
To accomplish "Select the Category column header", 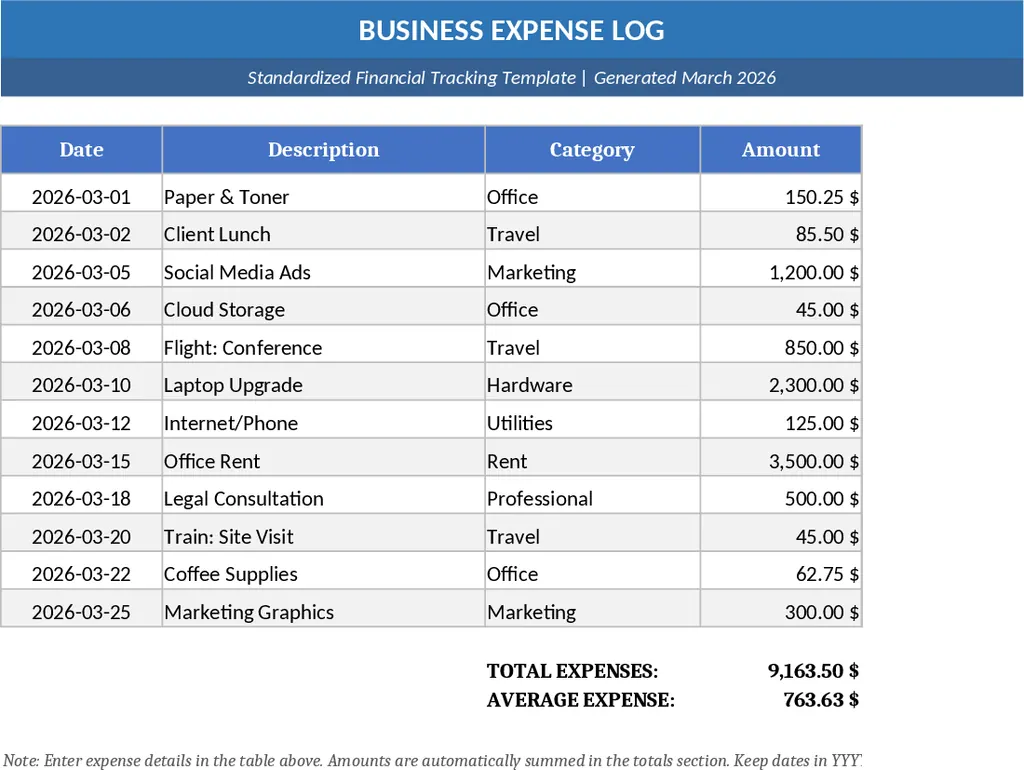I will (x=592, y=149).
